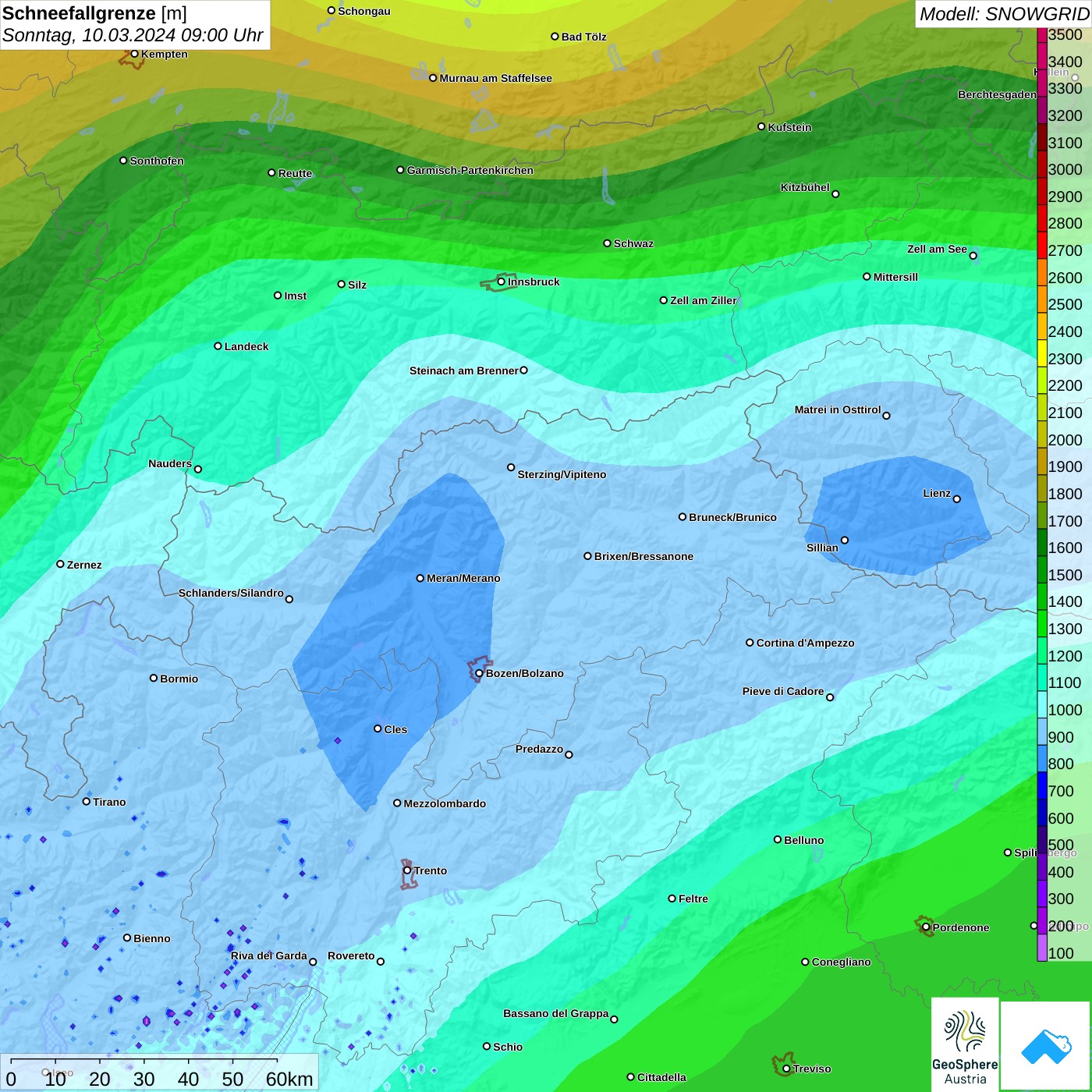
Task: Click the Nauders location dot
Action: point(198,469)
